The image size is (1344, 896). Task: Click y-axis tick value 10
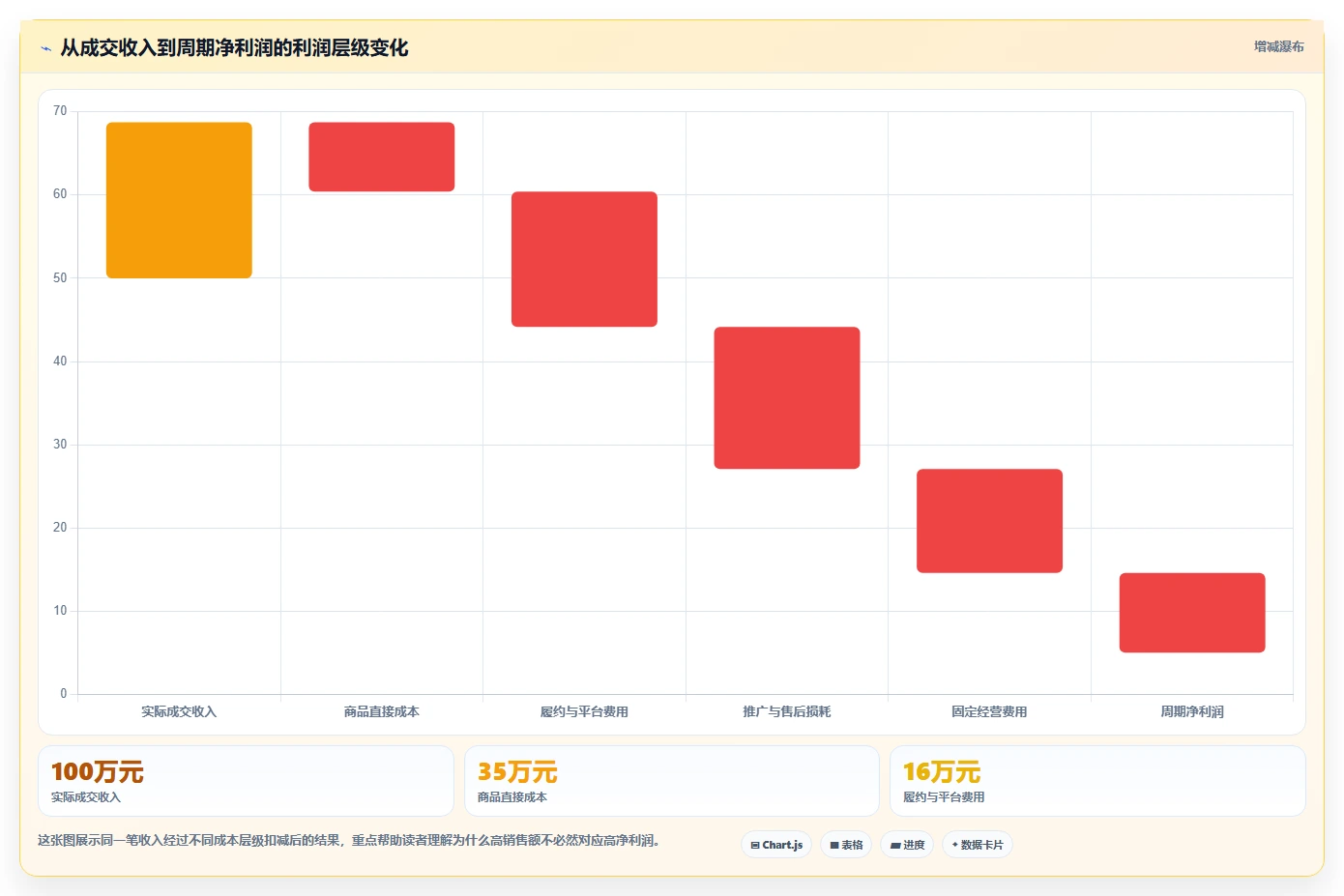coord(60,611)
